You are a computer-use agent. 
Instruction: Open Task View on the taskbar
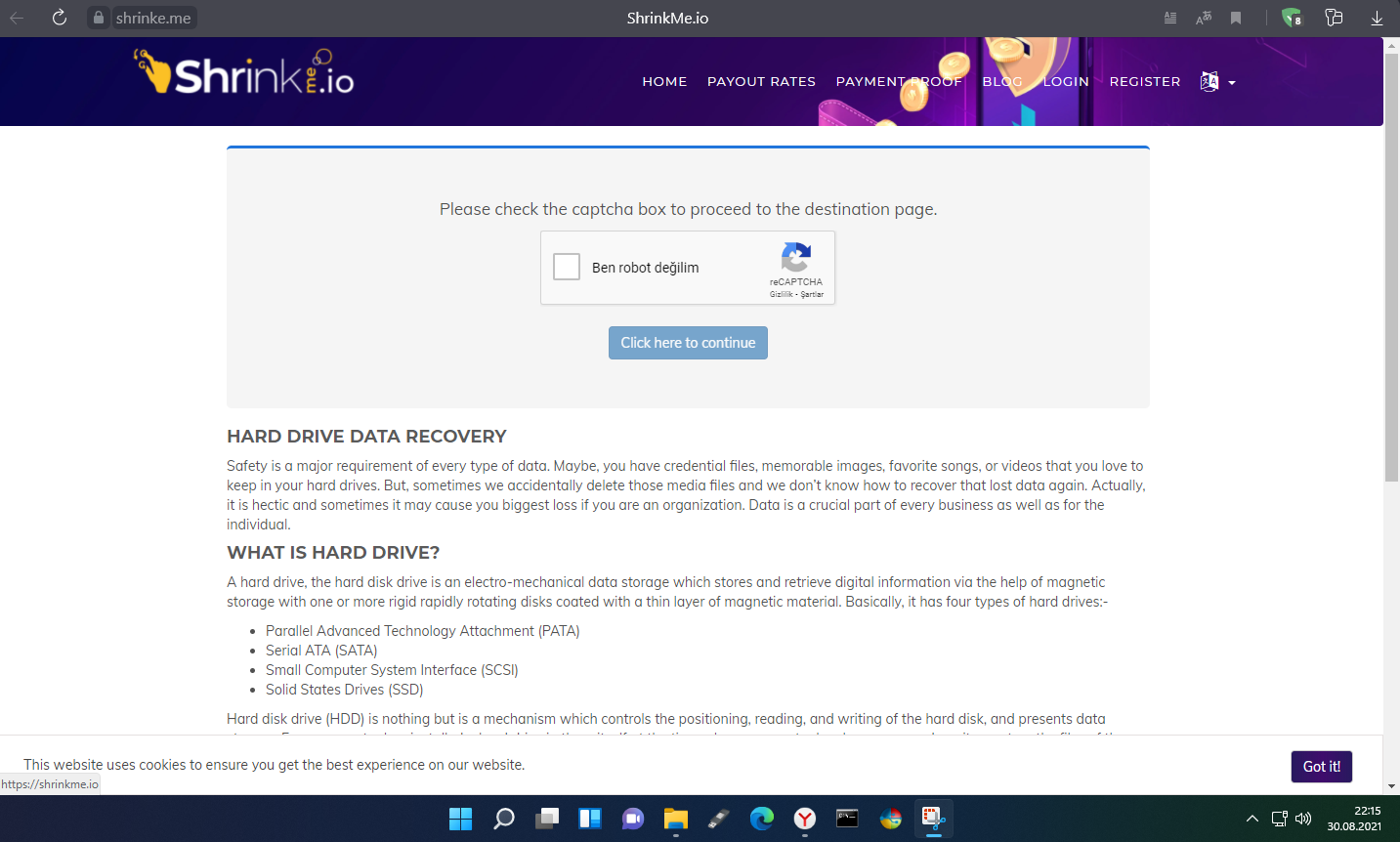[x=546, y=819]
